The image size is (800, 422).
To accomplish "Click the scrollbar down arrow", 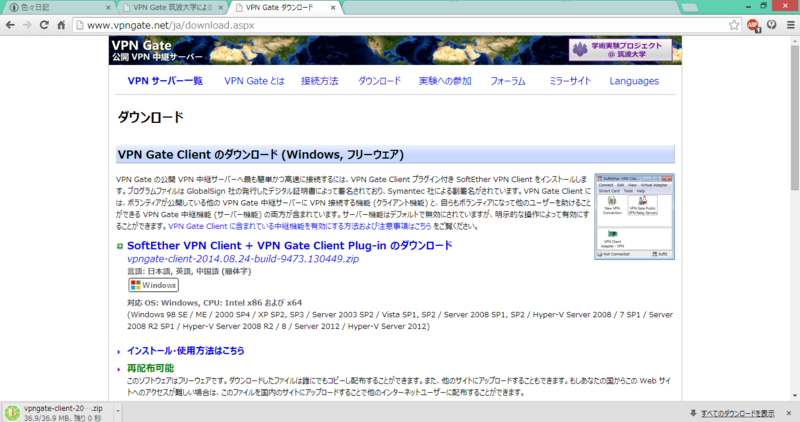I will point(795,395).
